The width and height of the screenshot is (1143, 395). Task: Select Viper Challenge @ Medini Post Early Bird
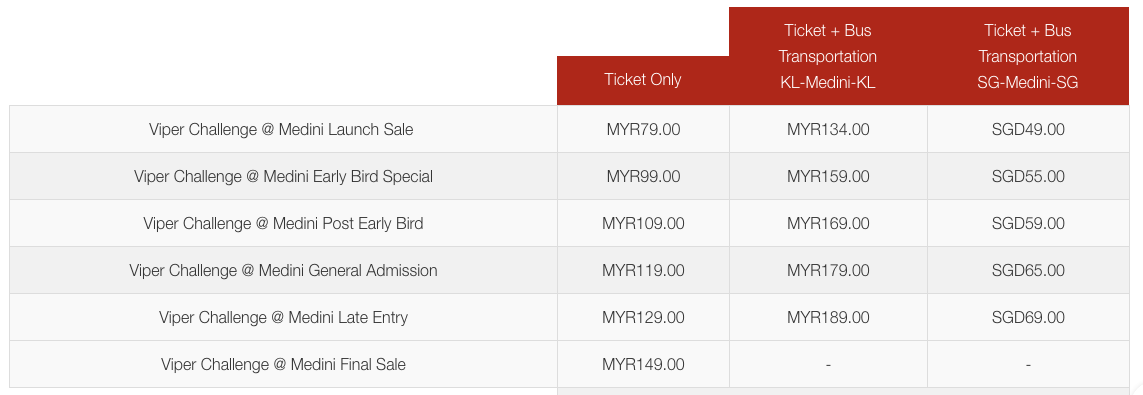284,224
